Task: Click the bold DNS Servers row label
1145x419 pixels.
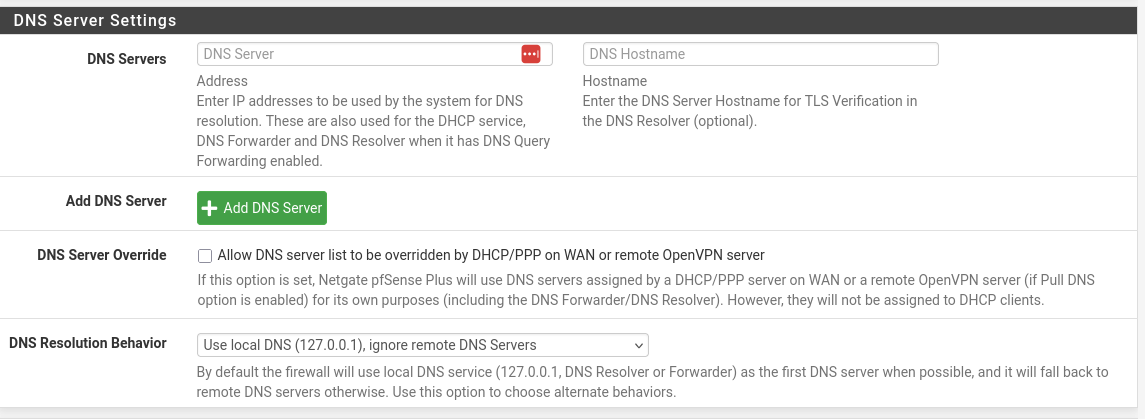Action: coord(127,59)
